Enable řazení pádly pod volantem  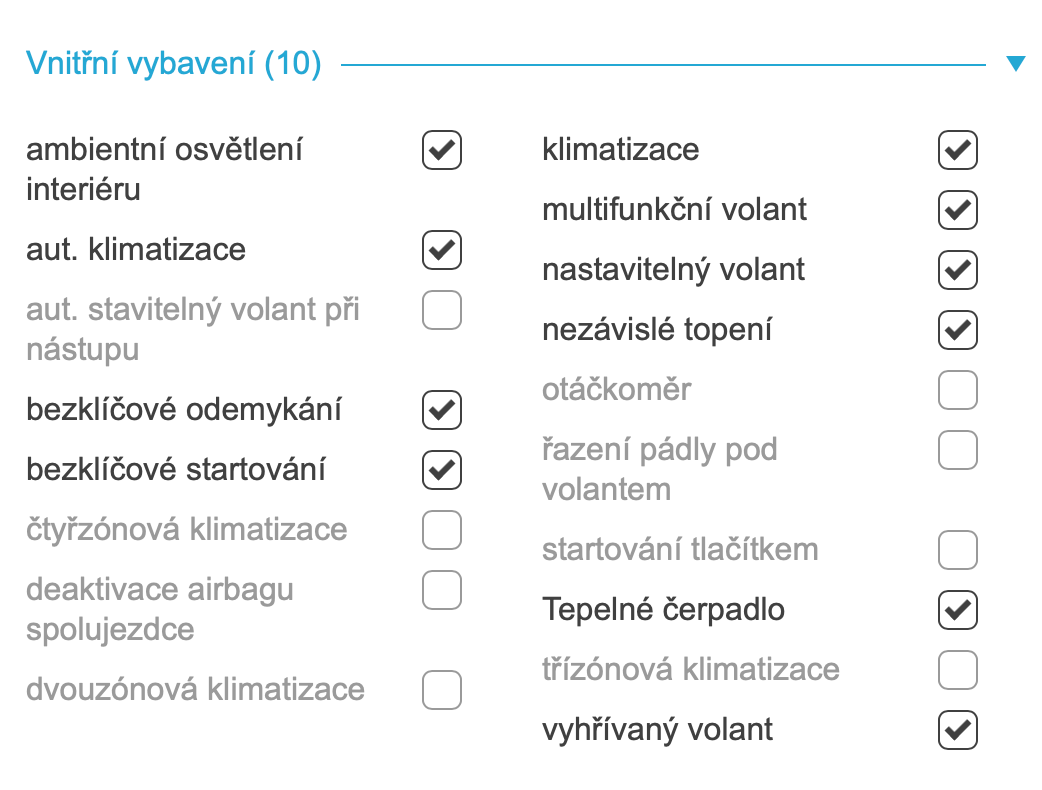point(958,450)
